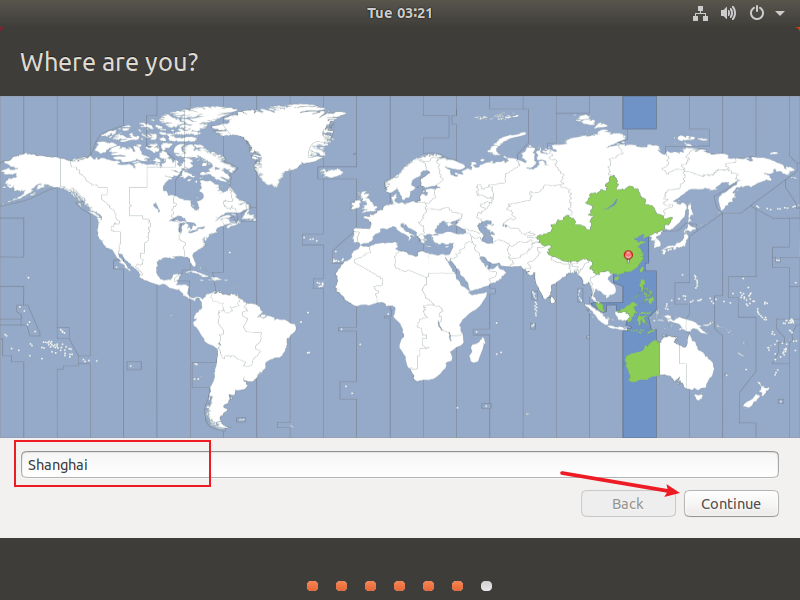Image resolution: width=800 pixels, height=600 pixels.
Task: Open the volume speaker icon
Action: 728,13
